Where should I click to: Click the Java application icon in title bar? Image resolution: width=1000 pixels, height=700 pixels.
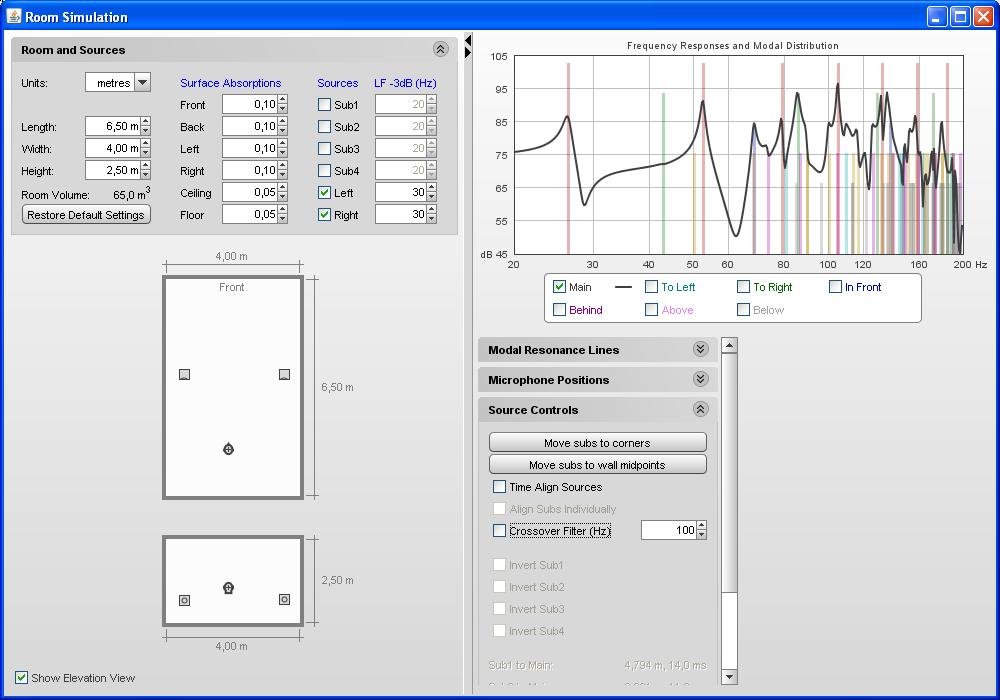click(14, 17)
